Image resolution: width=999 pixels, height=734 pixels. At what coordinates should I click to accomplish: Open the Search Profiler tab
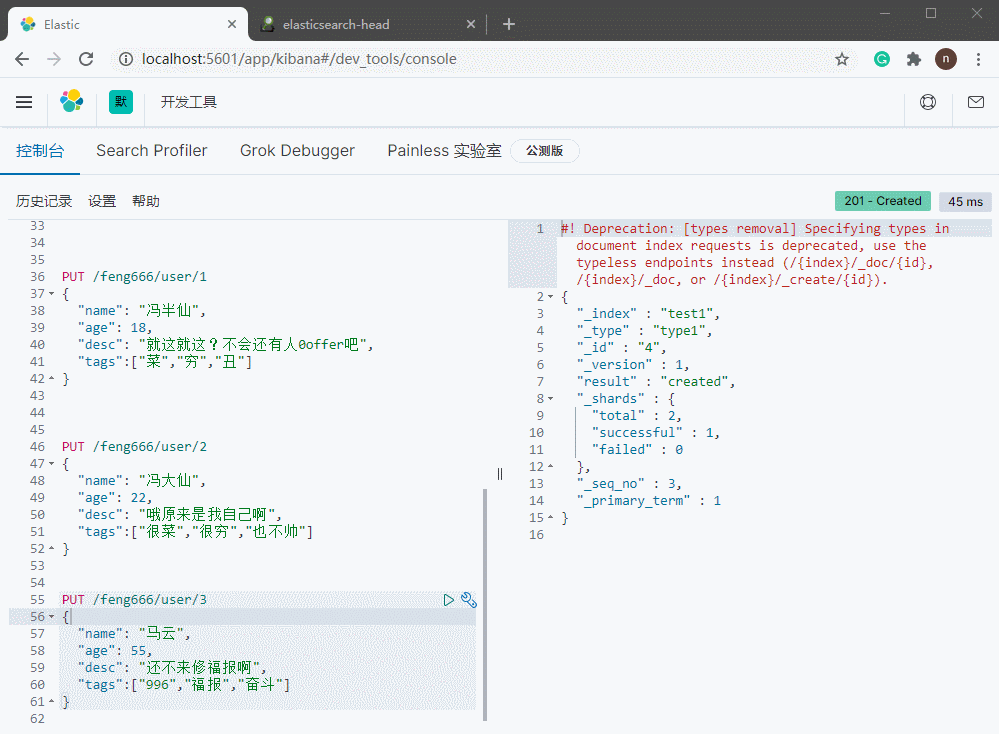pos(152,151)
